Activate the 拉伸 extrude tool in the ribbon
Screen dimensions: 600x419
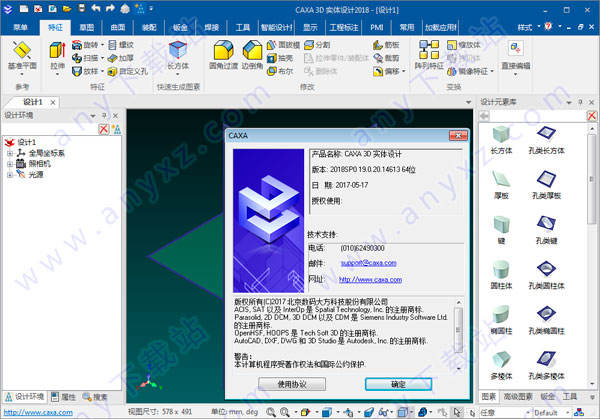[x=57, y=57]
